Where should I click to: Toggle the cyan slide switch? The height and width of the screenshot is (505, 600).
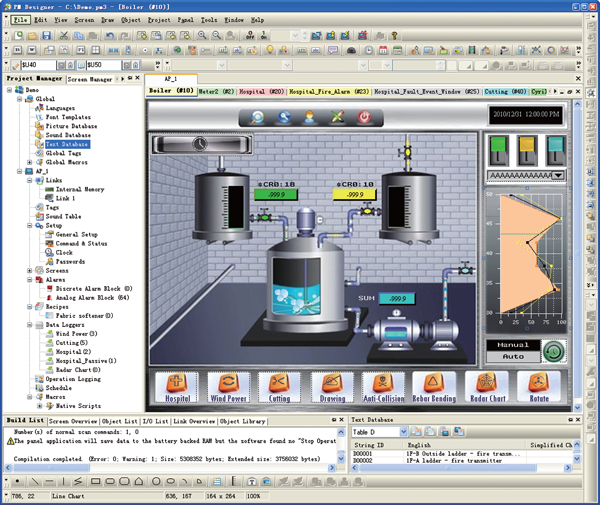point(555,150)
